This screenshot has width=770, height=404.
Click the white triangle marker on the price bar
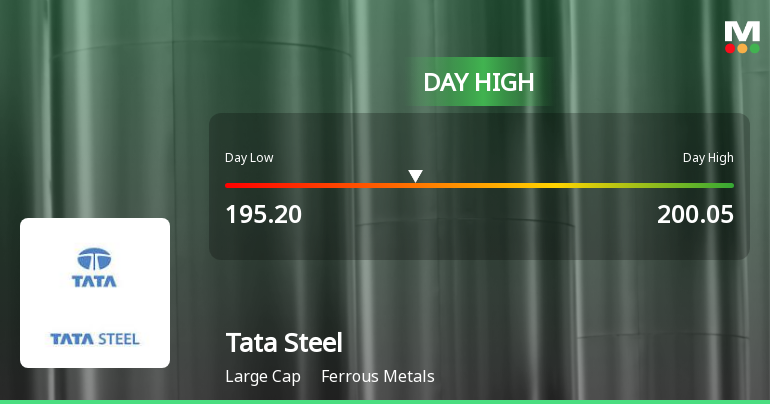click(x=415, y=176)
